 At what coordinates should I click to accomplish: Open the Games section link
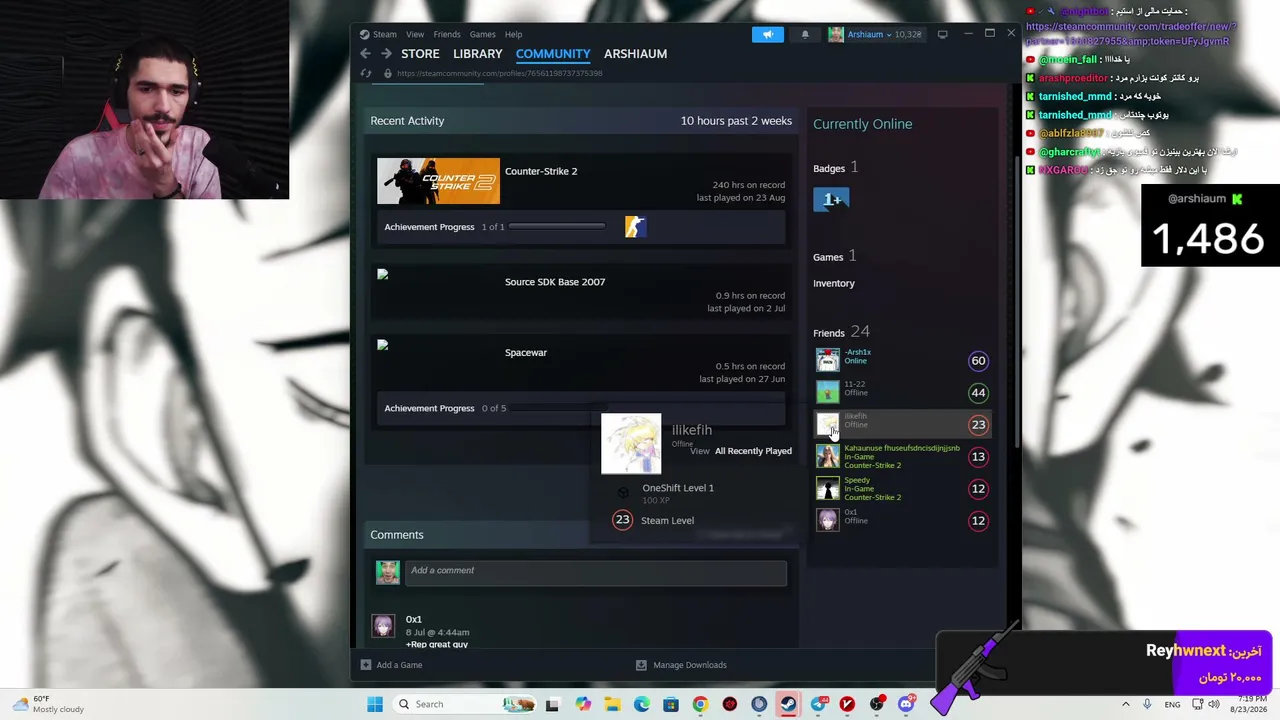point(828,257)
